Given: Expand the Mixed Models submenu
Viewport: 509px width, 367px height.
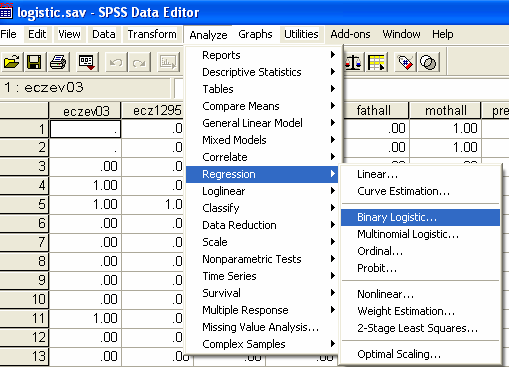Looking at the screenshot, I should coord(262,140).
